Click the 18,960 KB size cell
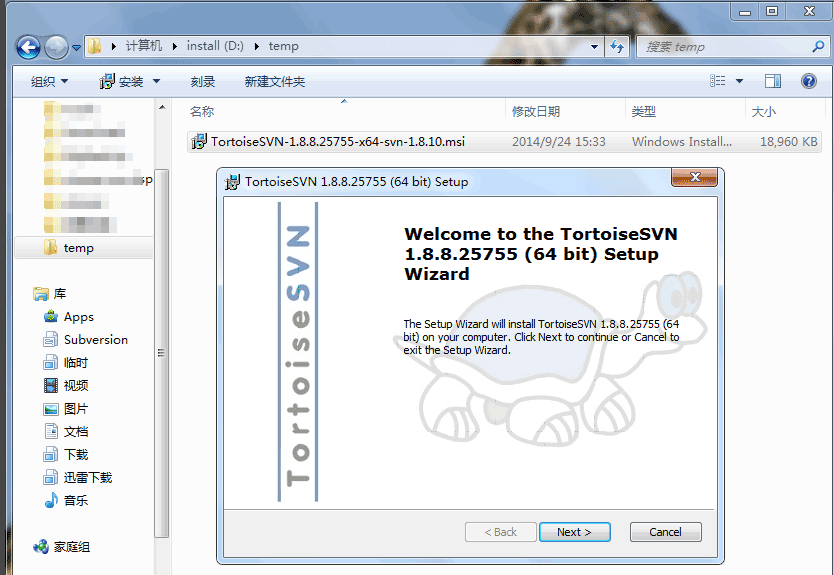 click(x=788, y=141)
